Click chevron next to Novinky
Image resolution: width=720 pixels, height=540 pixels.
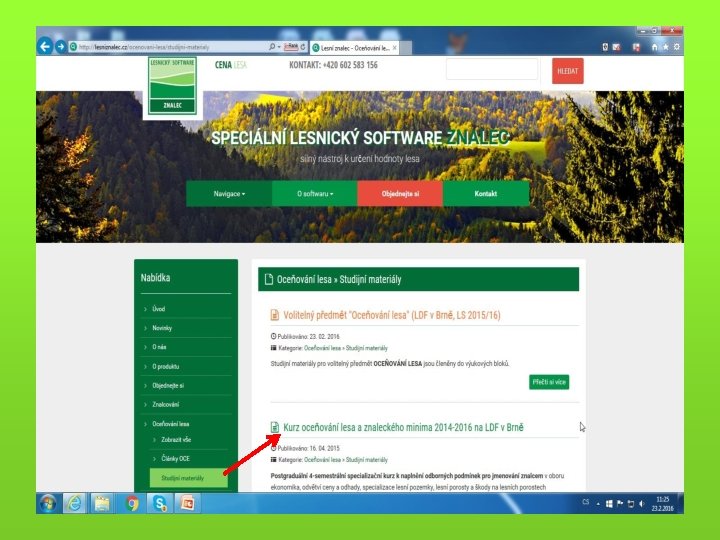(145, 328)
